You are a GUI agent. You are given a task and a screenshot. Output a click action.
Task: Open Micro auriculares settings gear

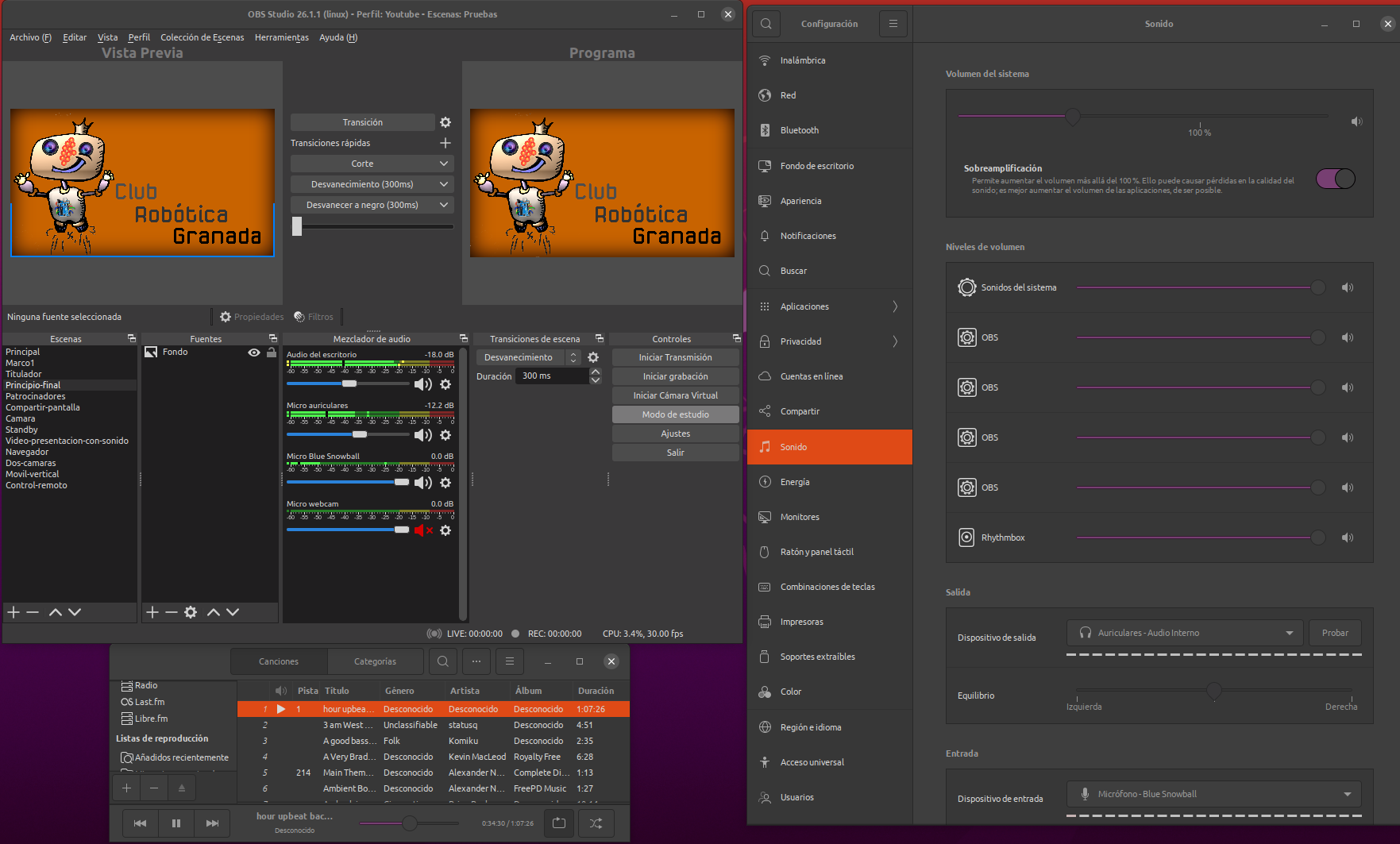pos(445,435)
